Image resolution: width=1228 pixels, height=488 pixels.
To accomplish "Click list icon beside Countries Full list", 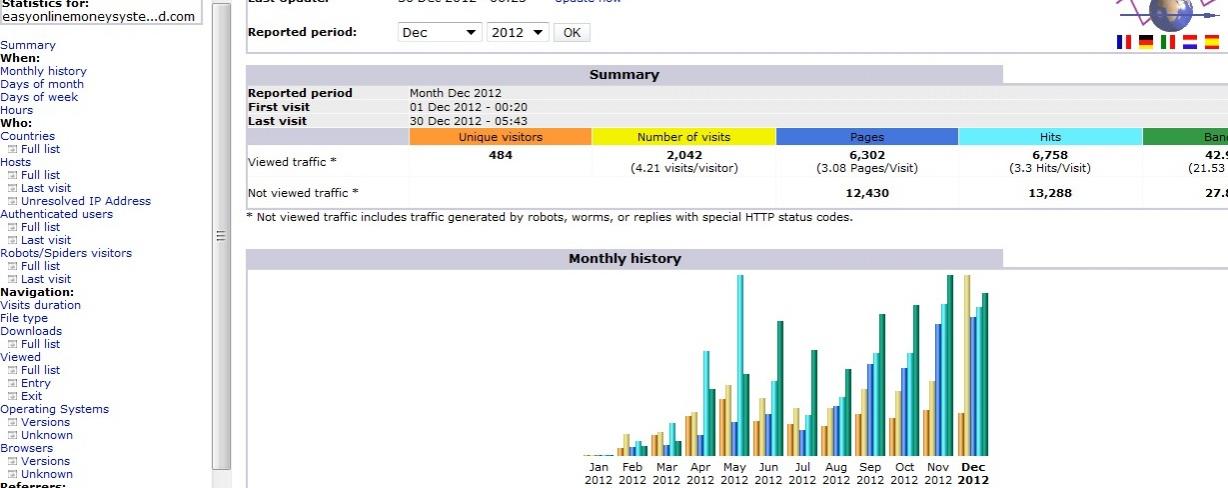I will coord(13,149).
